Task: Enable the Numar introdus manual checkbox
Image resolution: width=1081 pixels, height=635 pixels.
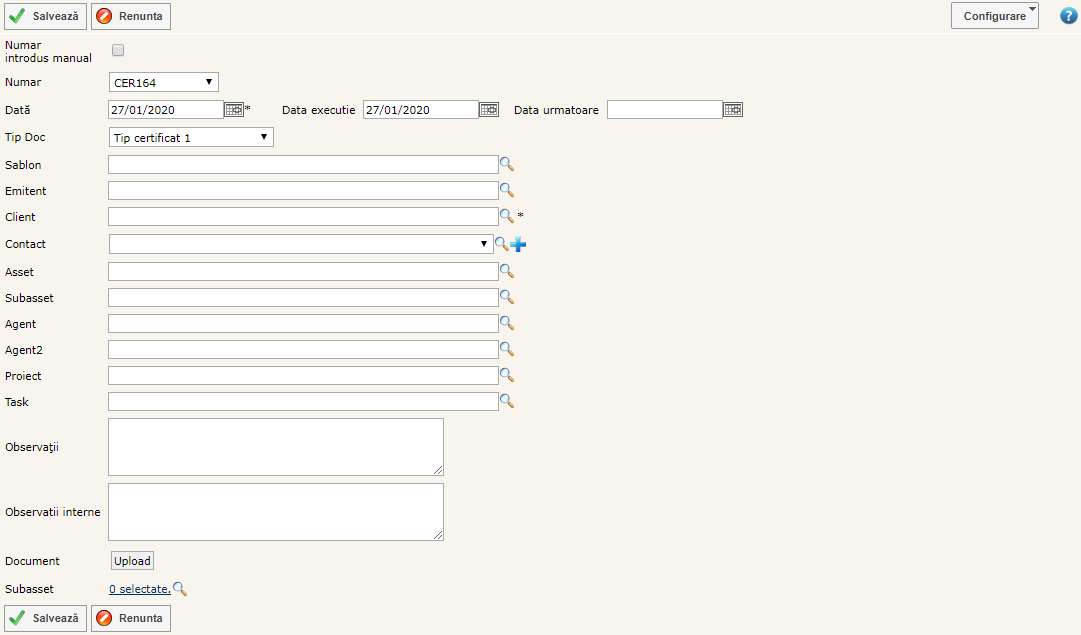Action: [x=118, y=50]
